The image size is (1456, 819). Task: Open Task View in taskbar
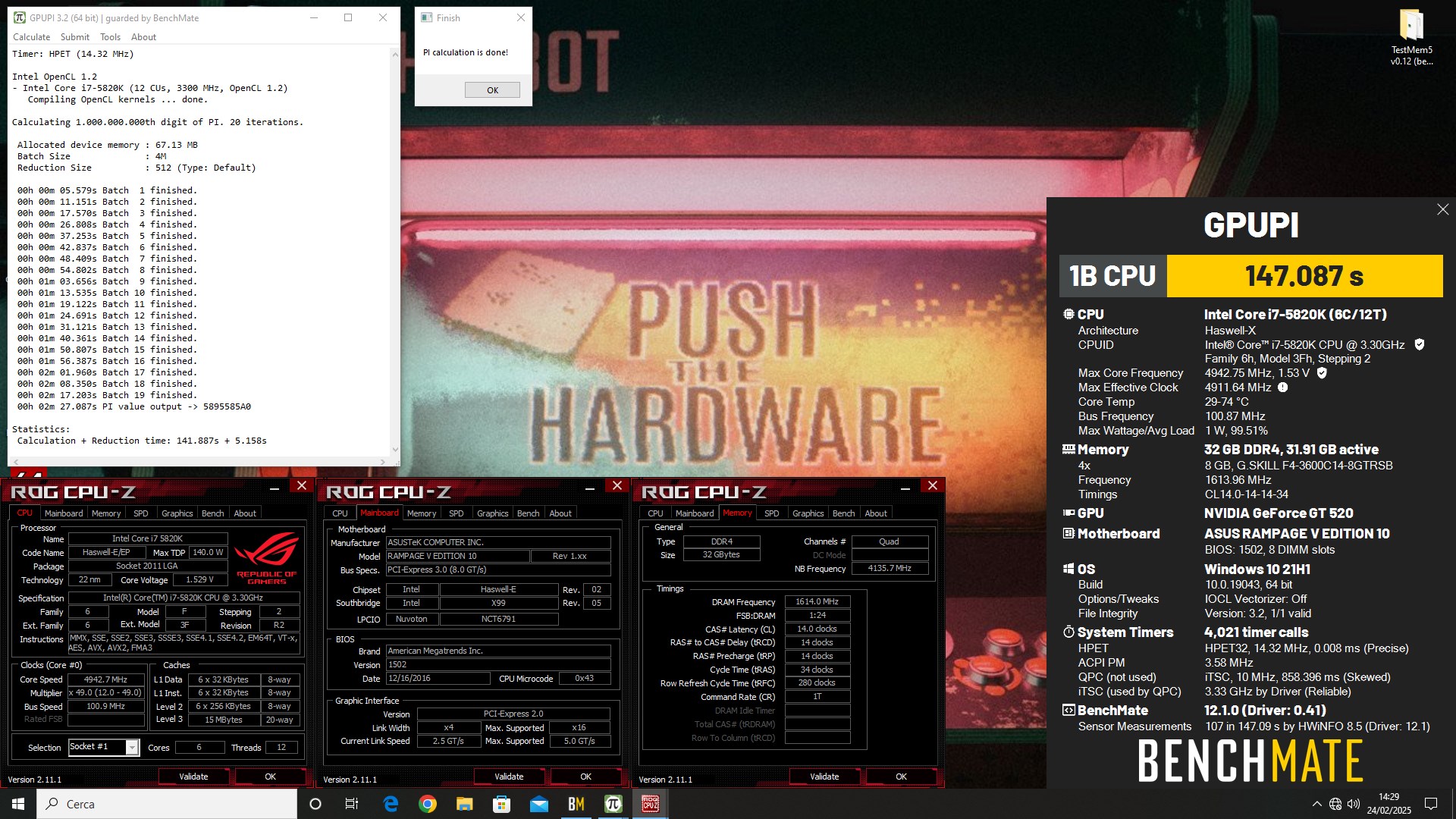[x=352, y=804]
